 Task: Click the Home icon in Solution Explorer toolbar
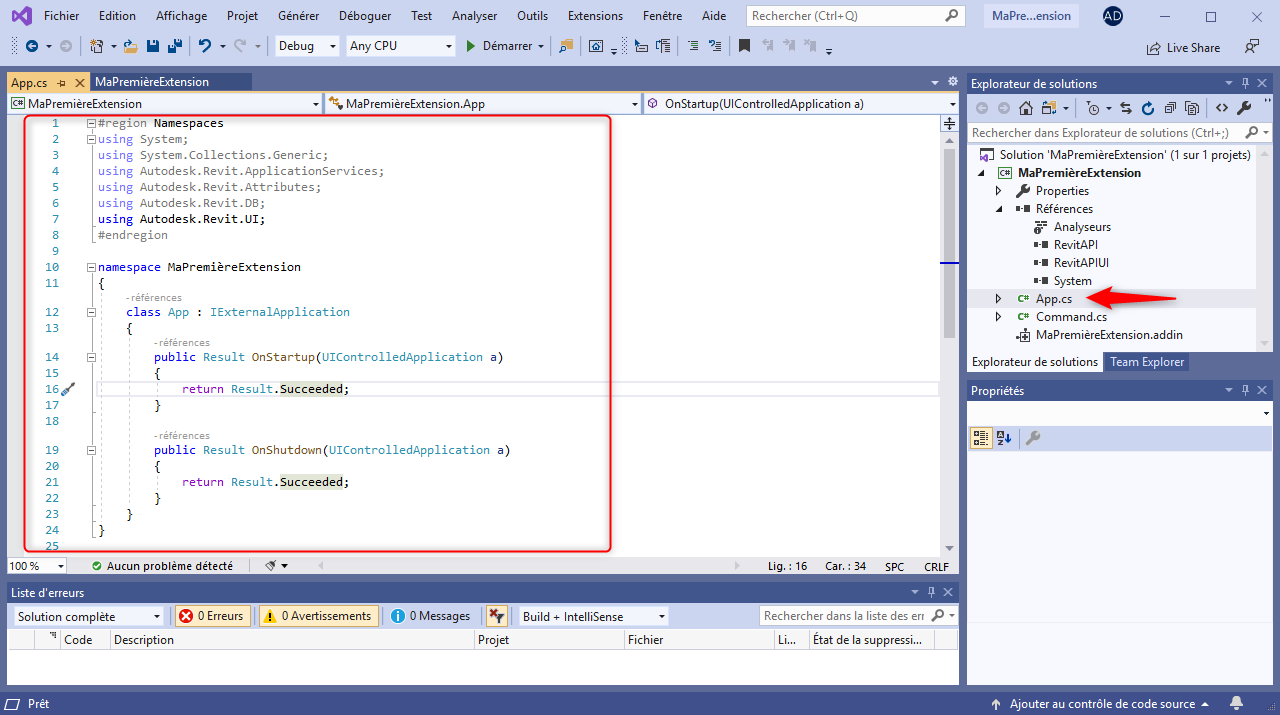tap(1026, 109)
